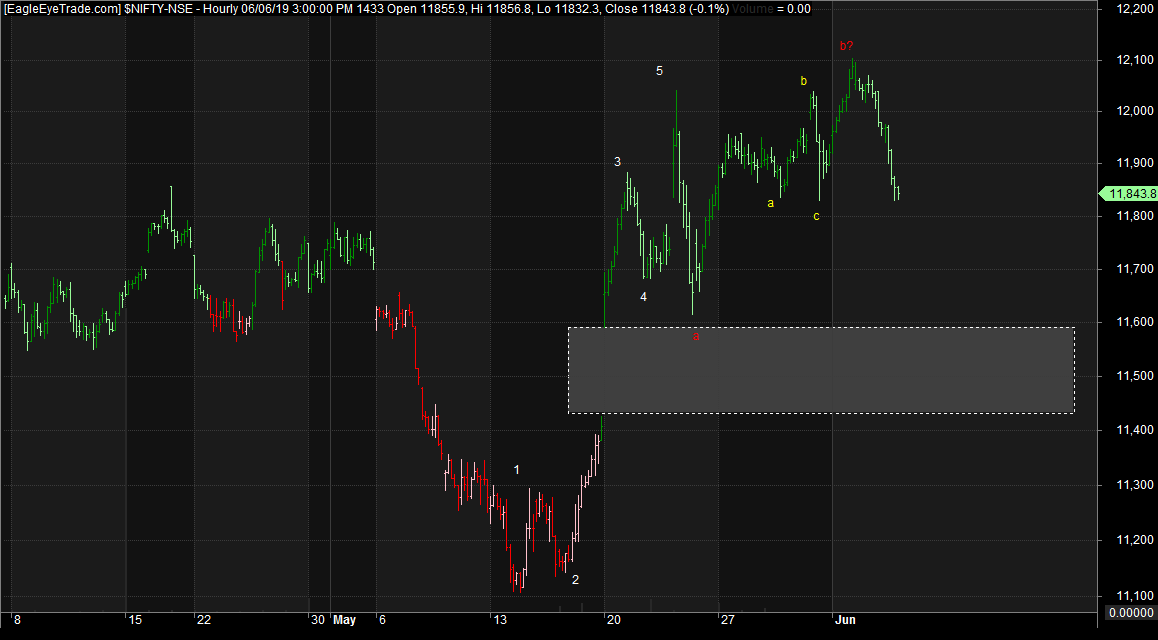This screenshot has width=1158, height=640.
Task: Click date axis label '20'
Action: pyautogui.click(x=614, y=620)
